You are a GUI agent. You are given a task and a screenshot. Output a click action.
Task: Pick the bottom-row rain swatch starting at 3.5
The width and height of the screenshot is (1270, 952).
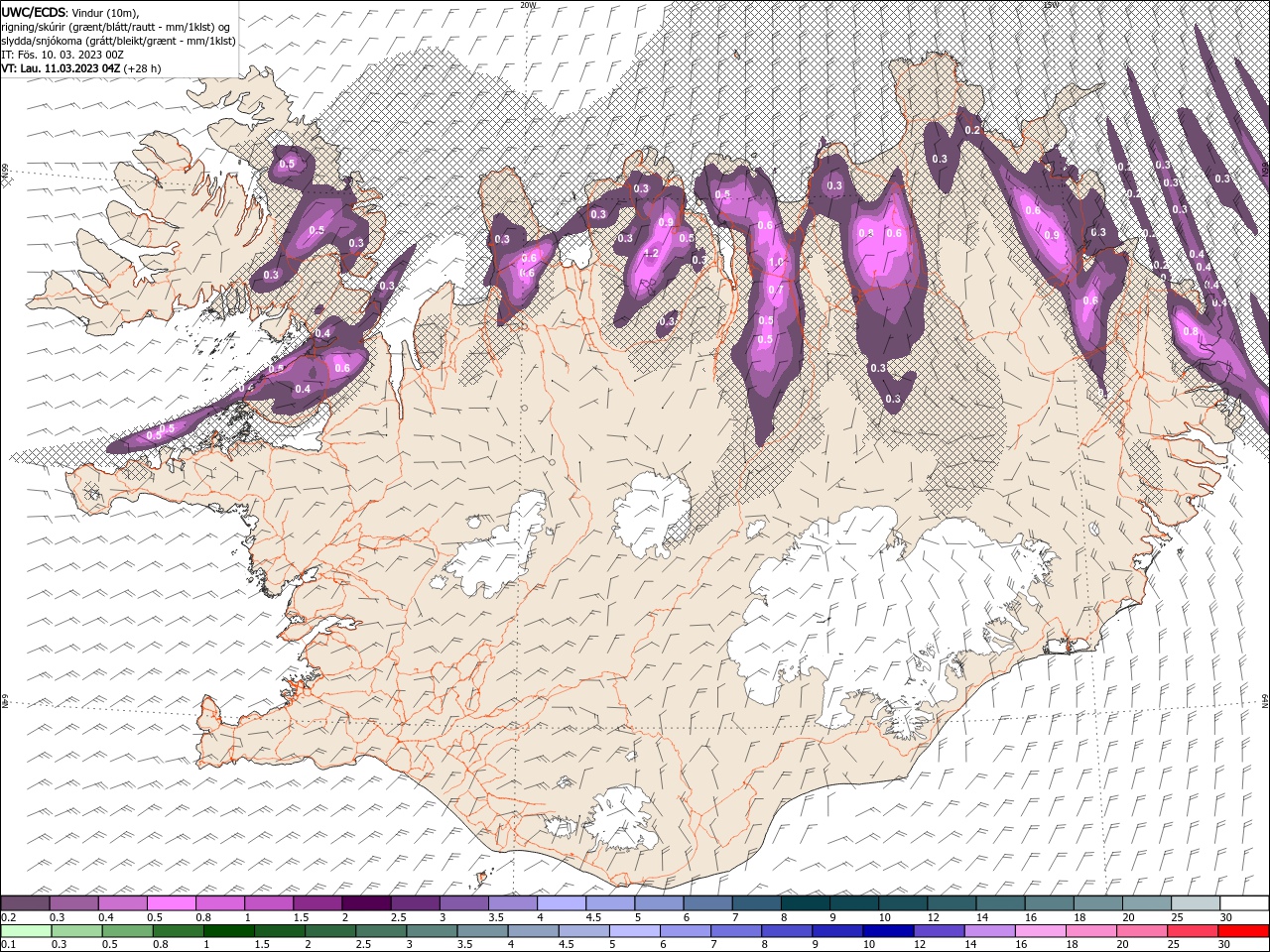pyautogui.click(x=481, y=931)
